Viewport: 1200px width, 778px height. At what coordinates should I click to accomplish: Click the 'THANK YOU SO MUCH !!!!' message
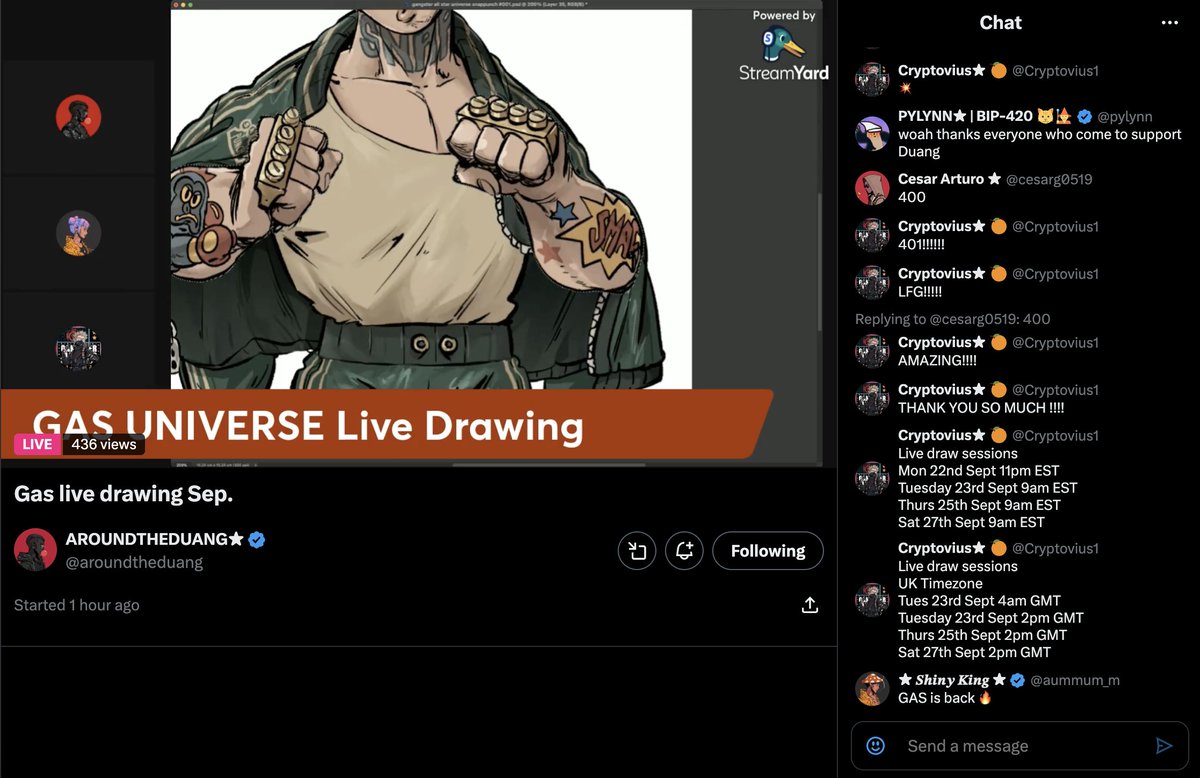(981, 407)
